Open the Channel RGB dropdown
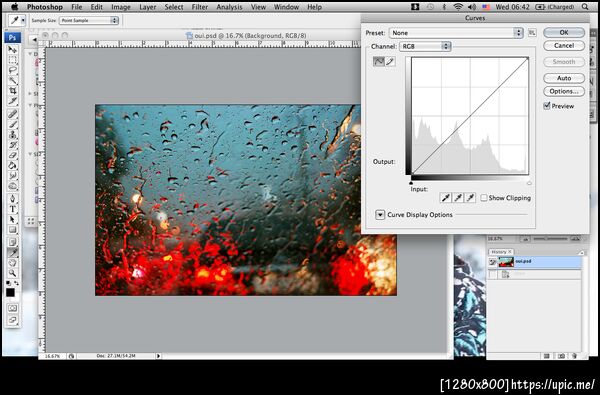This screenshot has height=395, width=600. [425, 46]
